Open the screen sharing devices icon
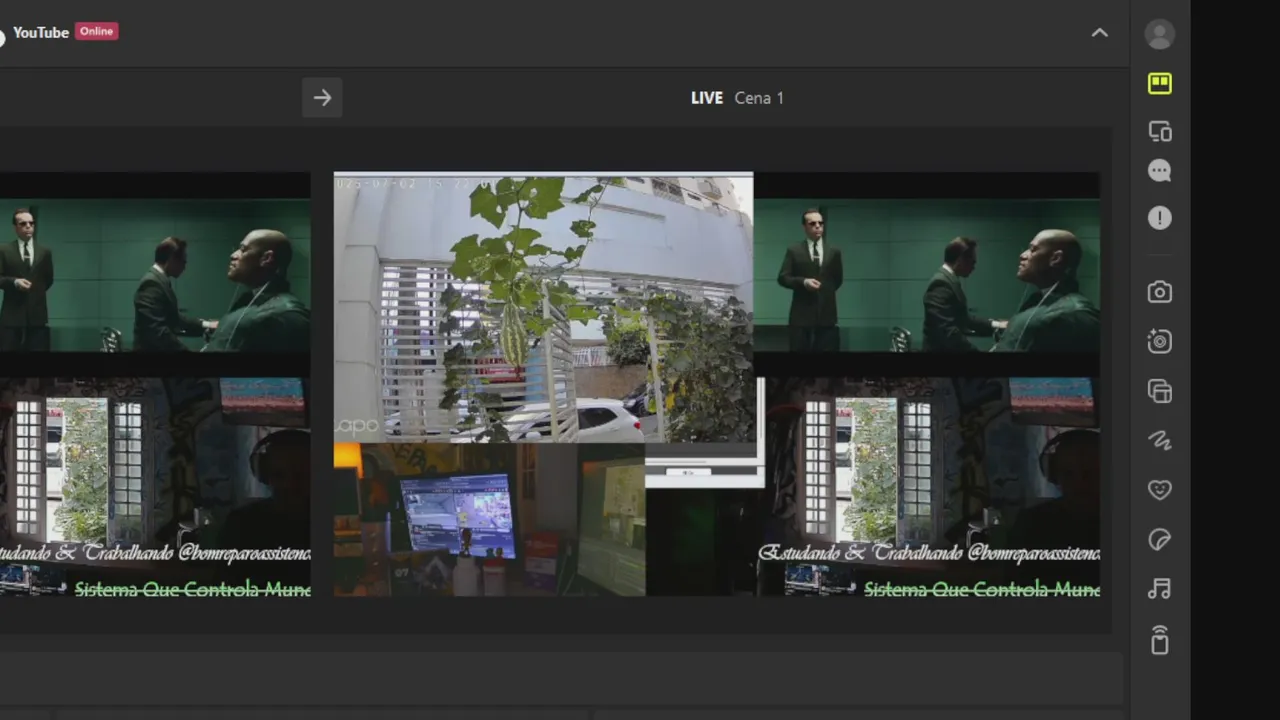 coord(1160,131)
